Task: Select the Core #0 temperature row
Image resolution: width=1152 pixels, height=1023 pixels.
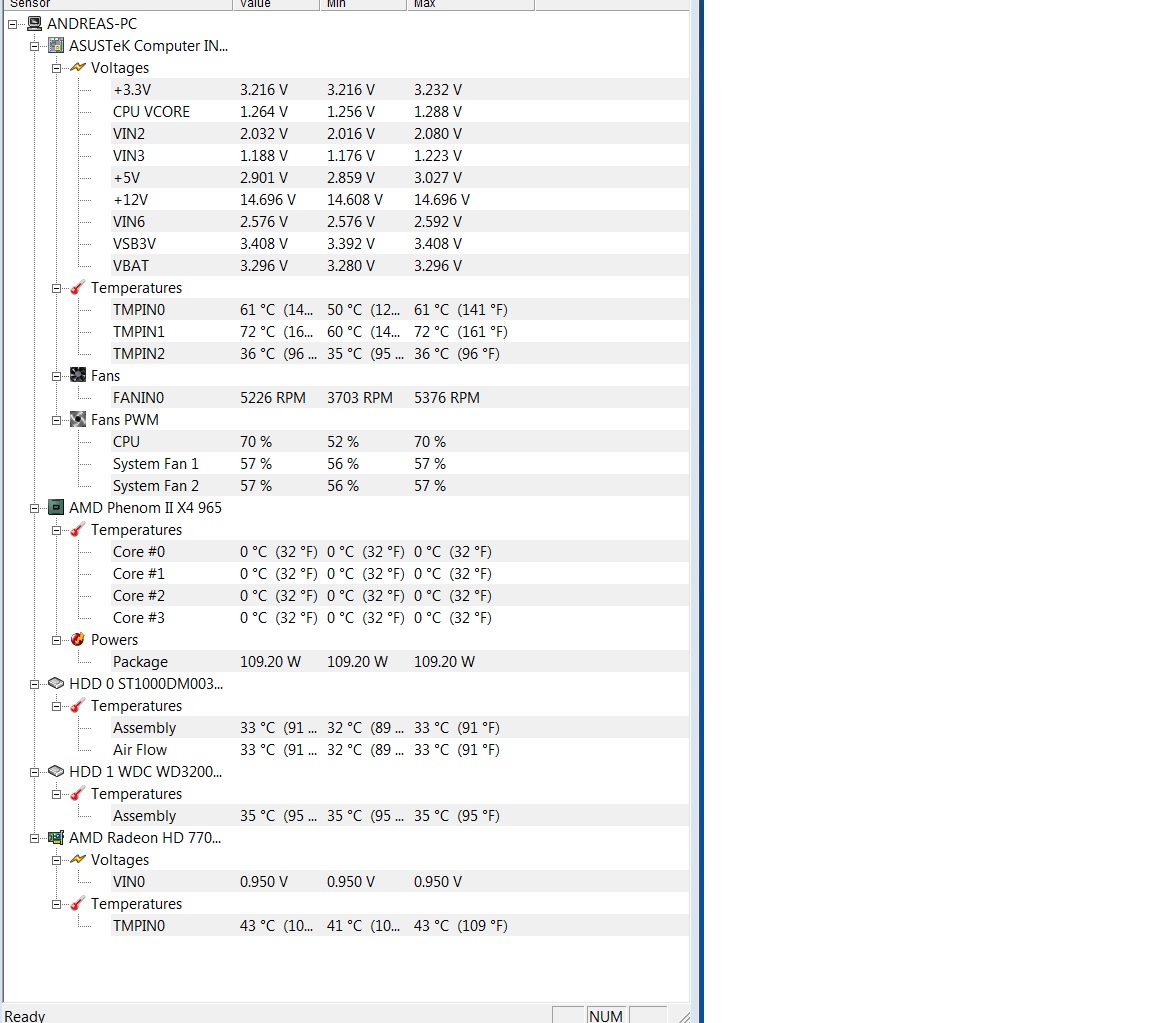Action: click(x=400, y=552)
